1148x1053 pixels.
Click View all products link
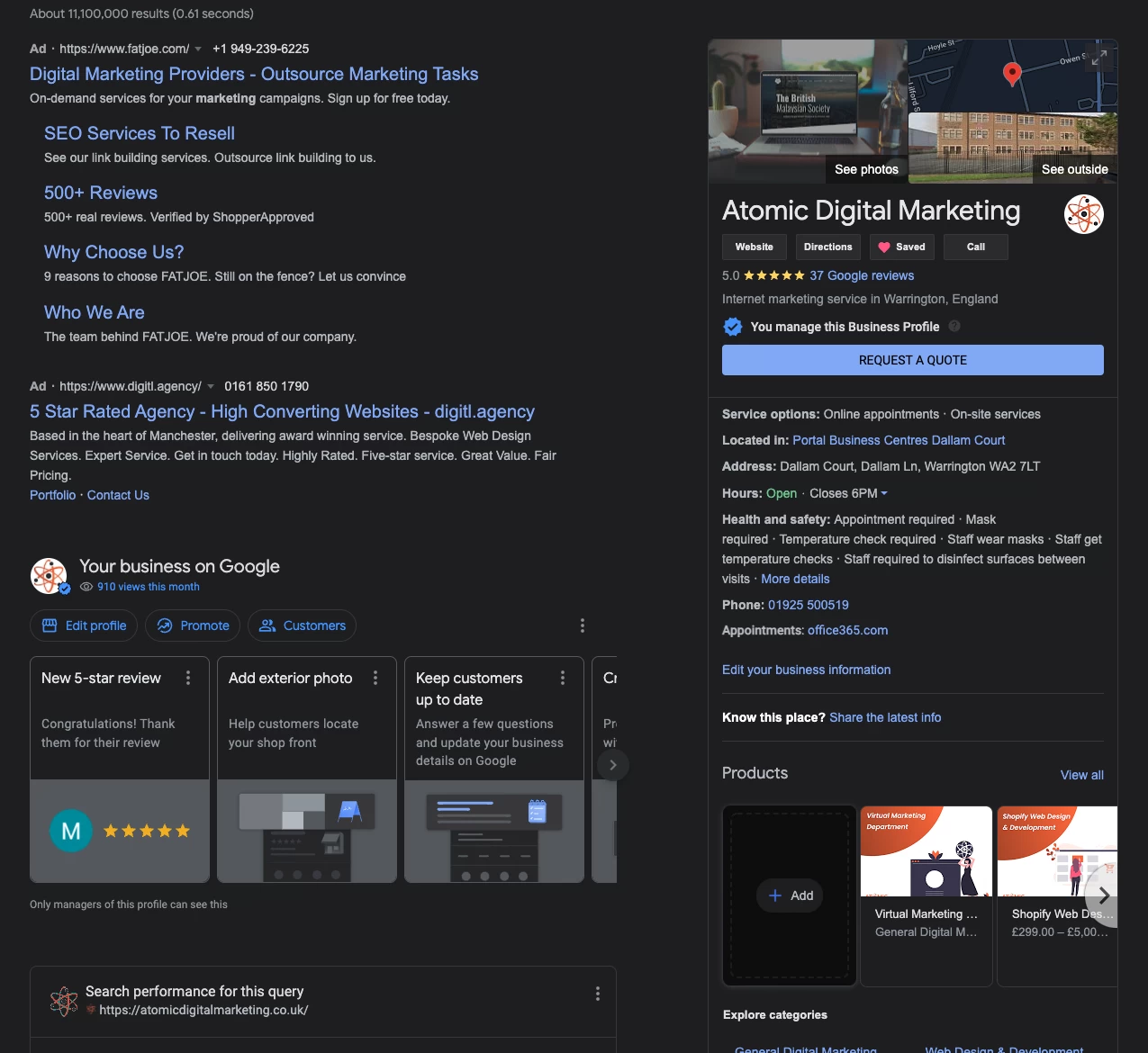[x=1081, y=775]
